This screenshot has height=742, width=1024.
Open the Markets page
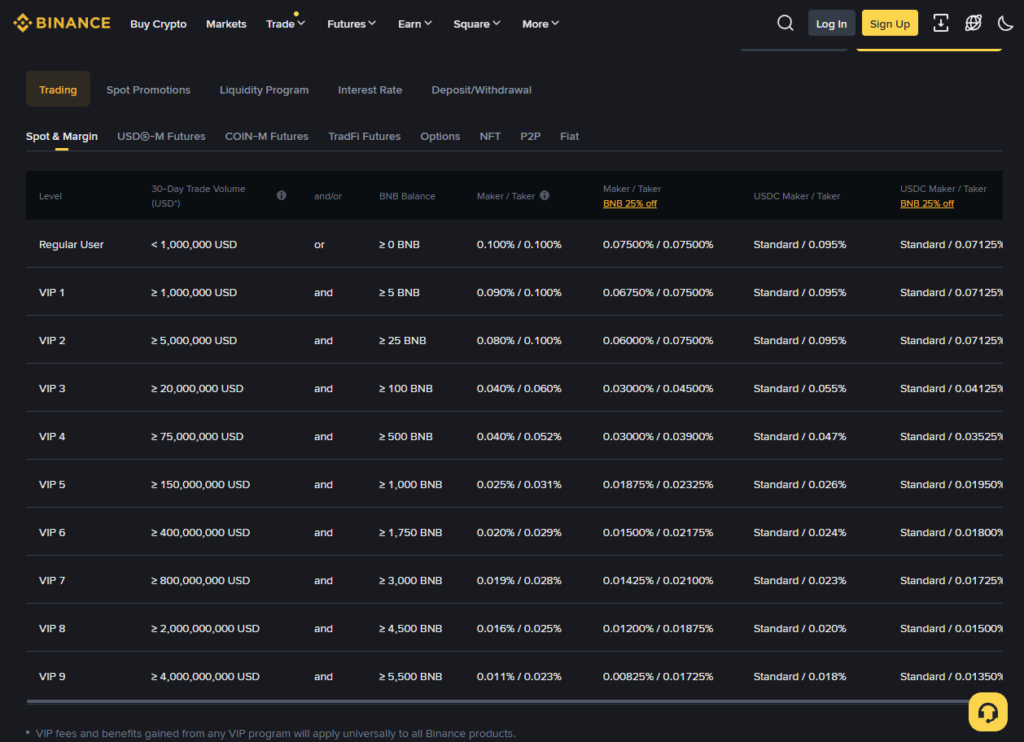pyautogui.click(x=226, y=24)
